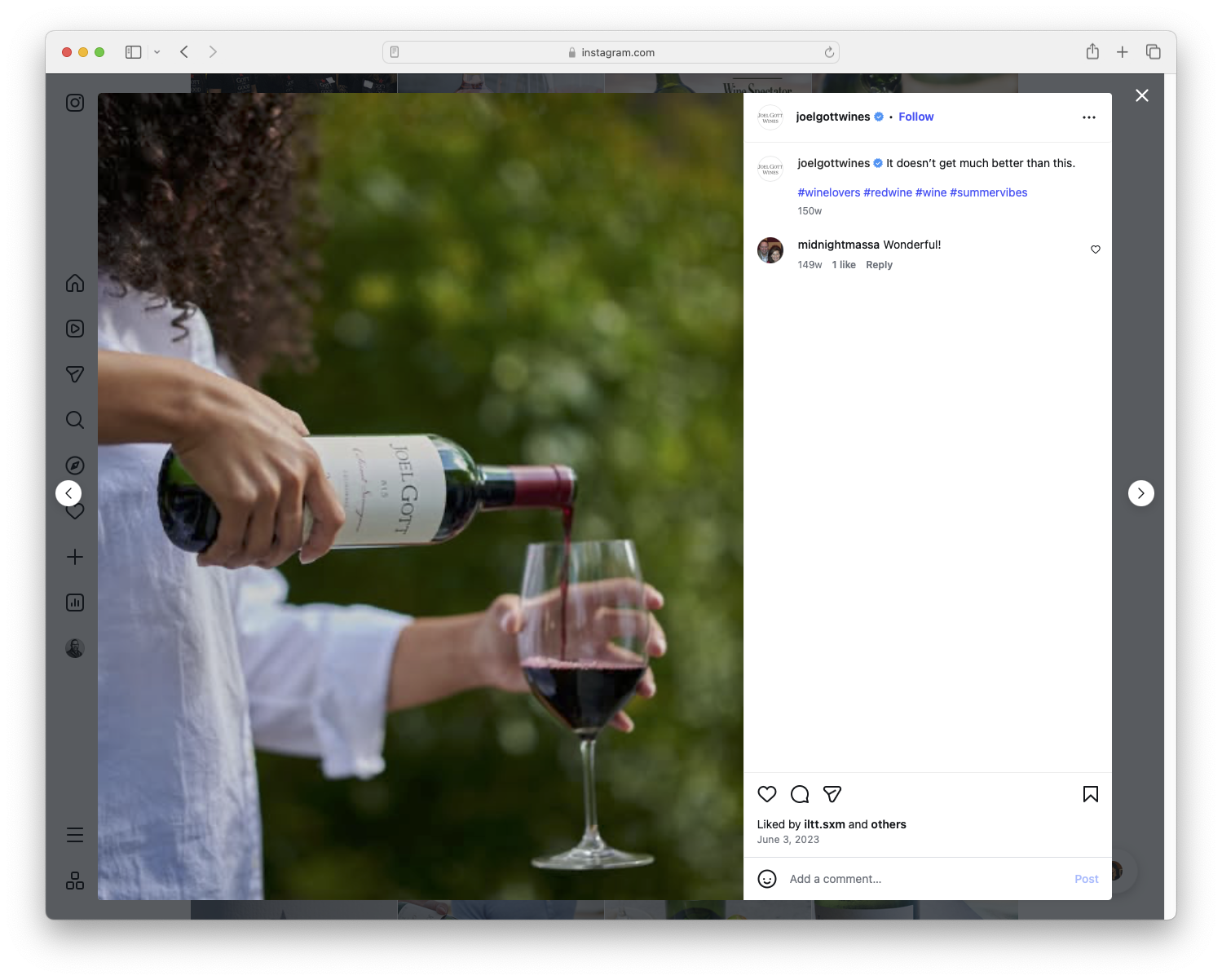Open the #winelovers hashtag
This screenshot has height=980, width=1222.
(x=828, y=192)
